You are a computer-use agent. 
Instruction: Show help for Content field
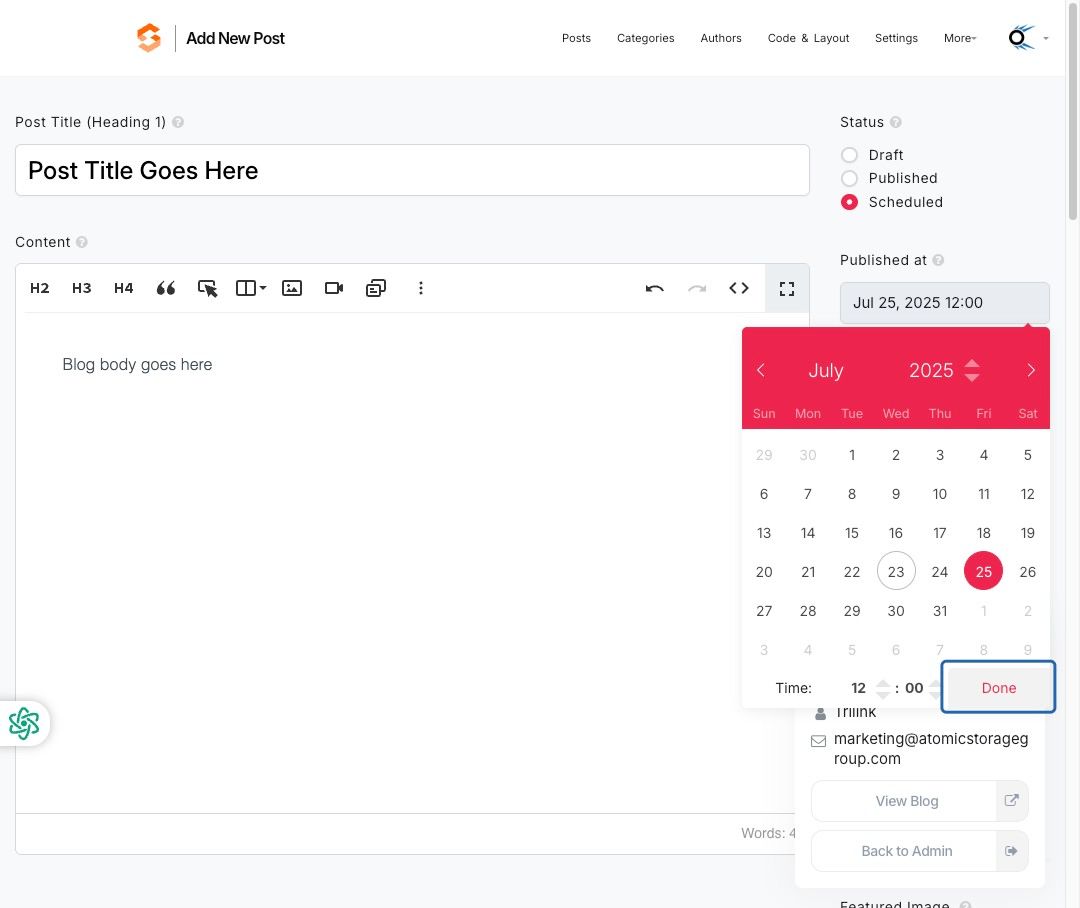82,242
